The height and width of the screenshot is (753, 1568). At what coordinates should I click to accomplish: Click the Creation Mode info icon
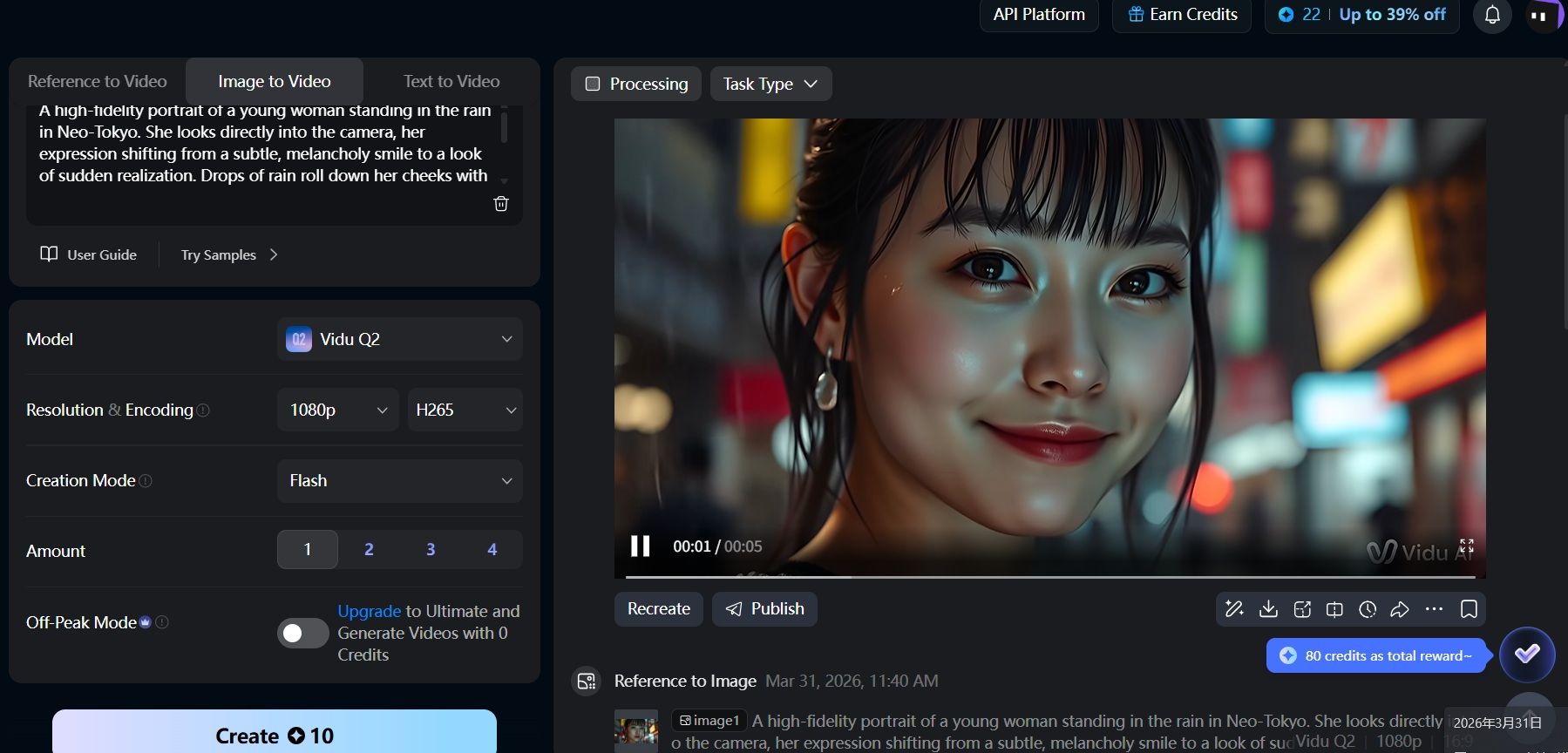[x=146, y=481]
